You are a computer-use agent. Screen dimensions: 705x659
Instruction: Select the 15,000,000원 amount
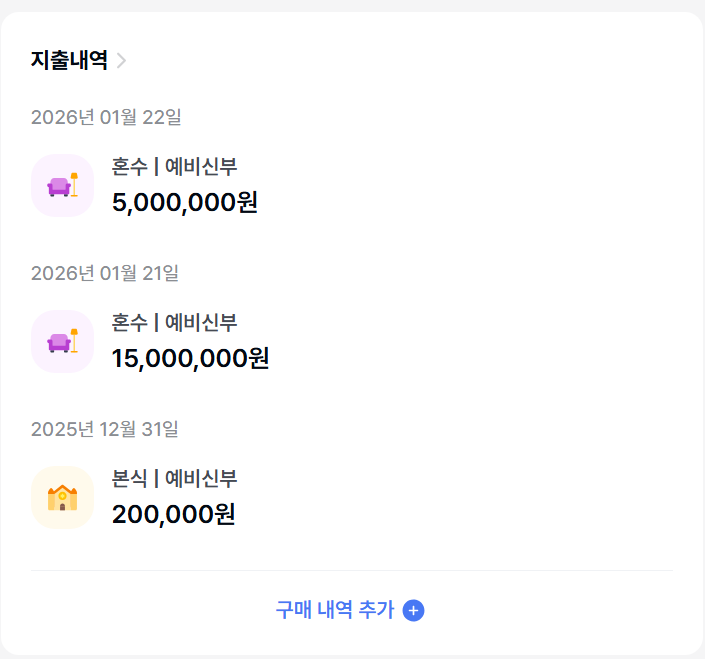190,358
